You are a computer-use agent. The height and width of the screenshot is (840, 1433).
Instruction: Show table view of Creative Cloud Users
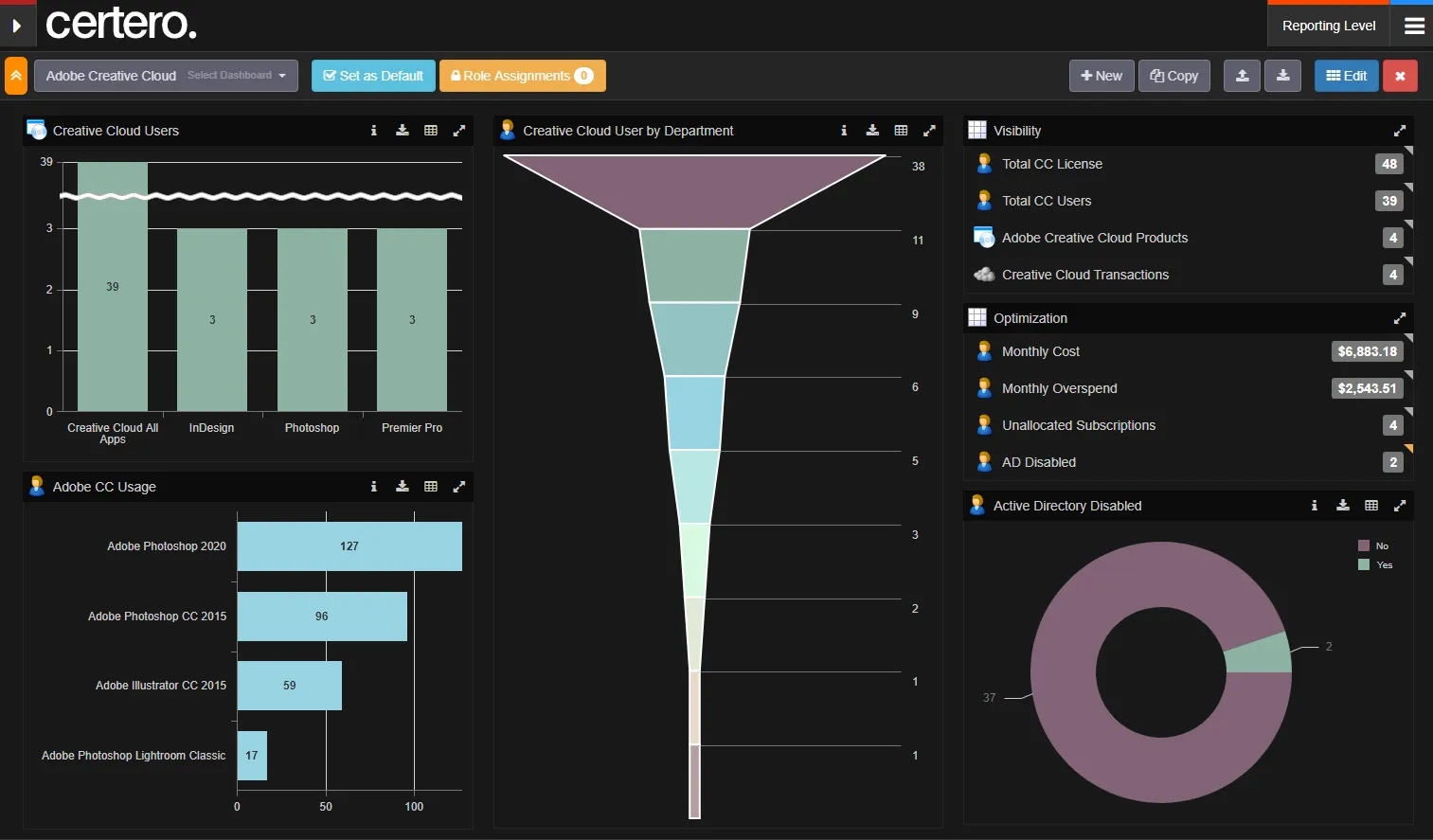coord(431,131)
